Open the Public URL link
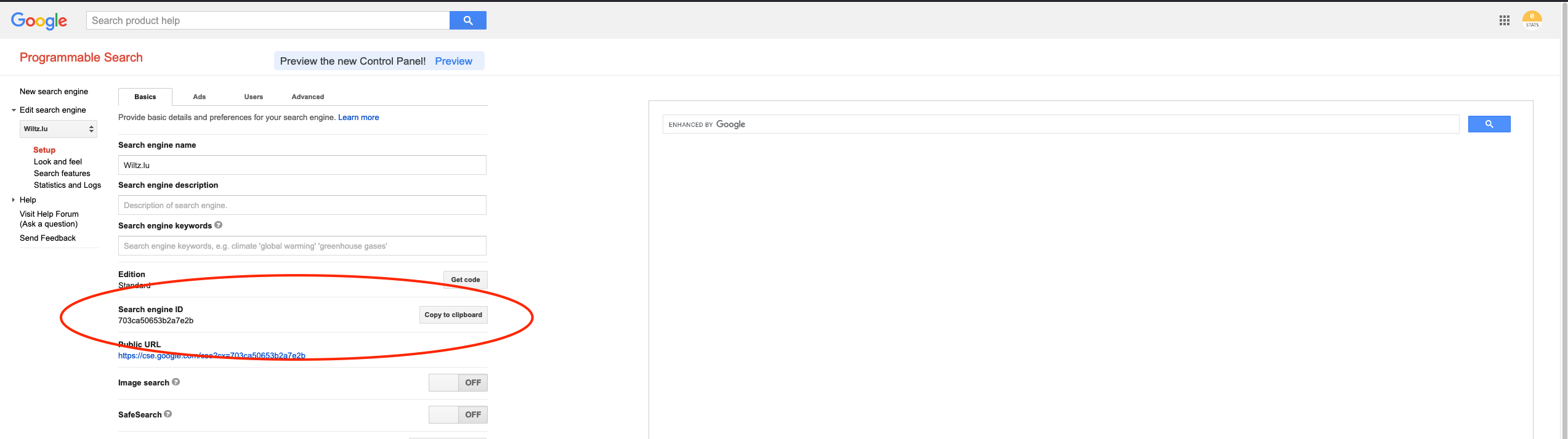This screenshot has height=439, width=1568. pyautogui.click(x=212, y=355)
